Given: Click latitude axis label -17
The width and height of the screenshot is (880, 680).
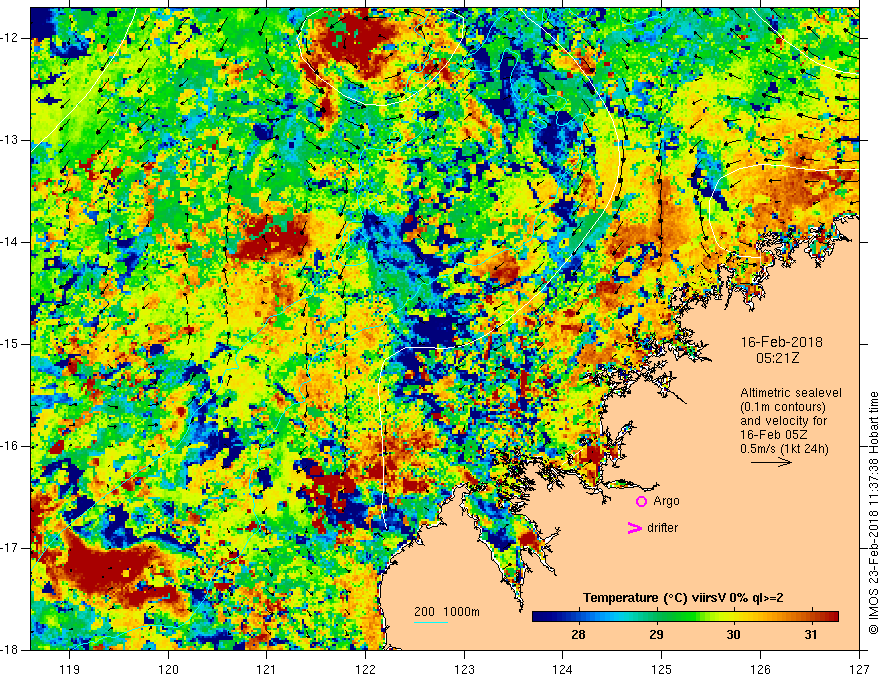Looking at the screenshot, I should point(10,548).
